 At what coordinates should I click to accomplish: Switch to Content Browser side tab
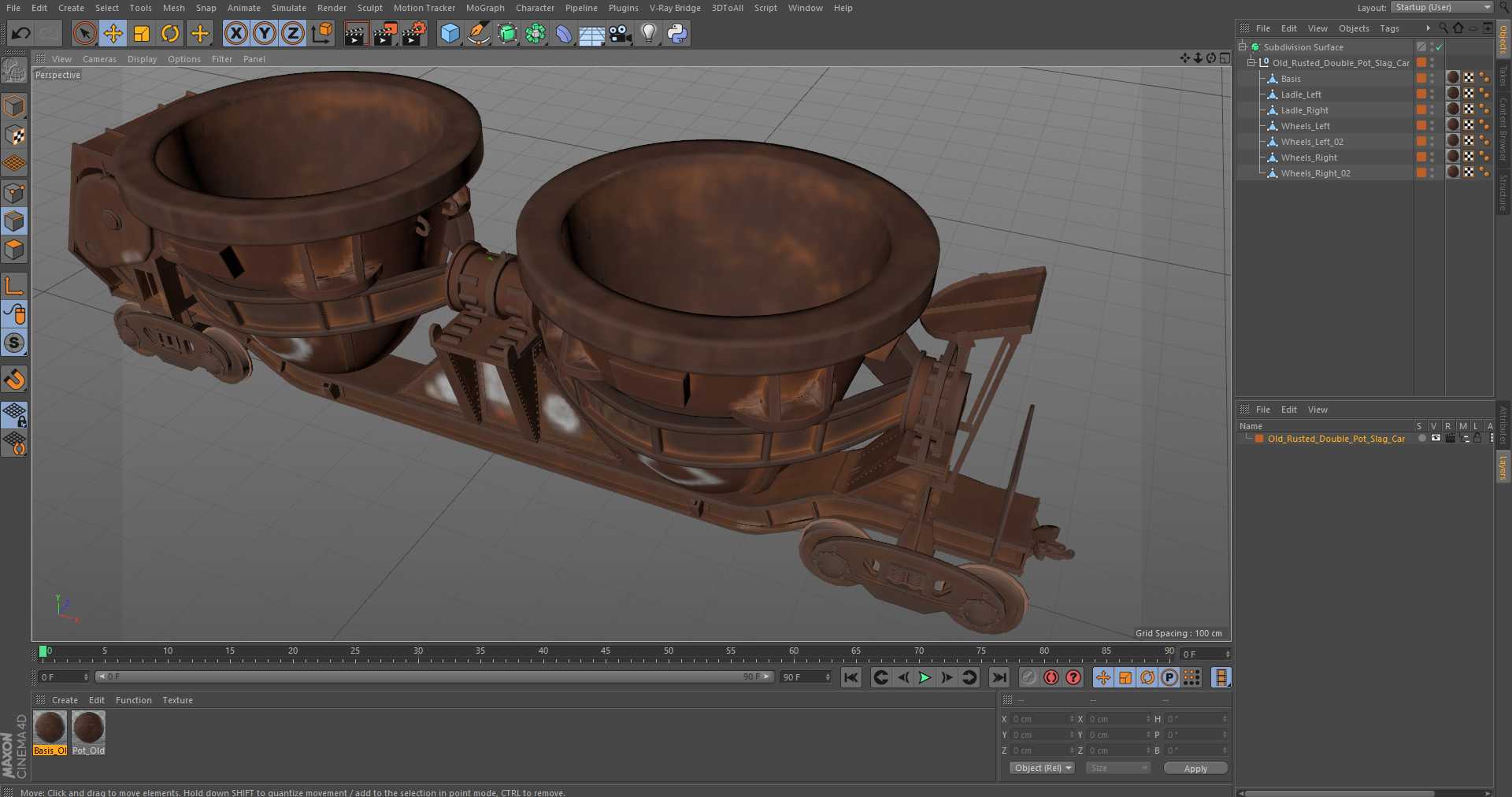pyautogui.click(x=1503, y=130)
